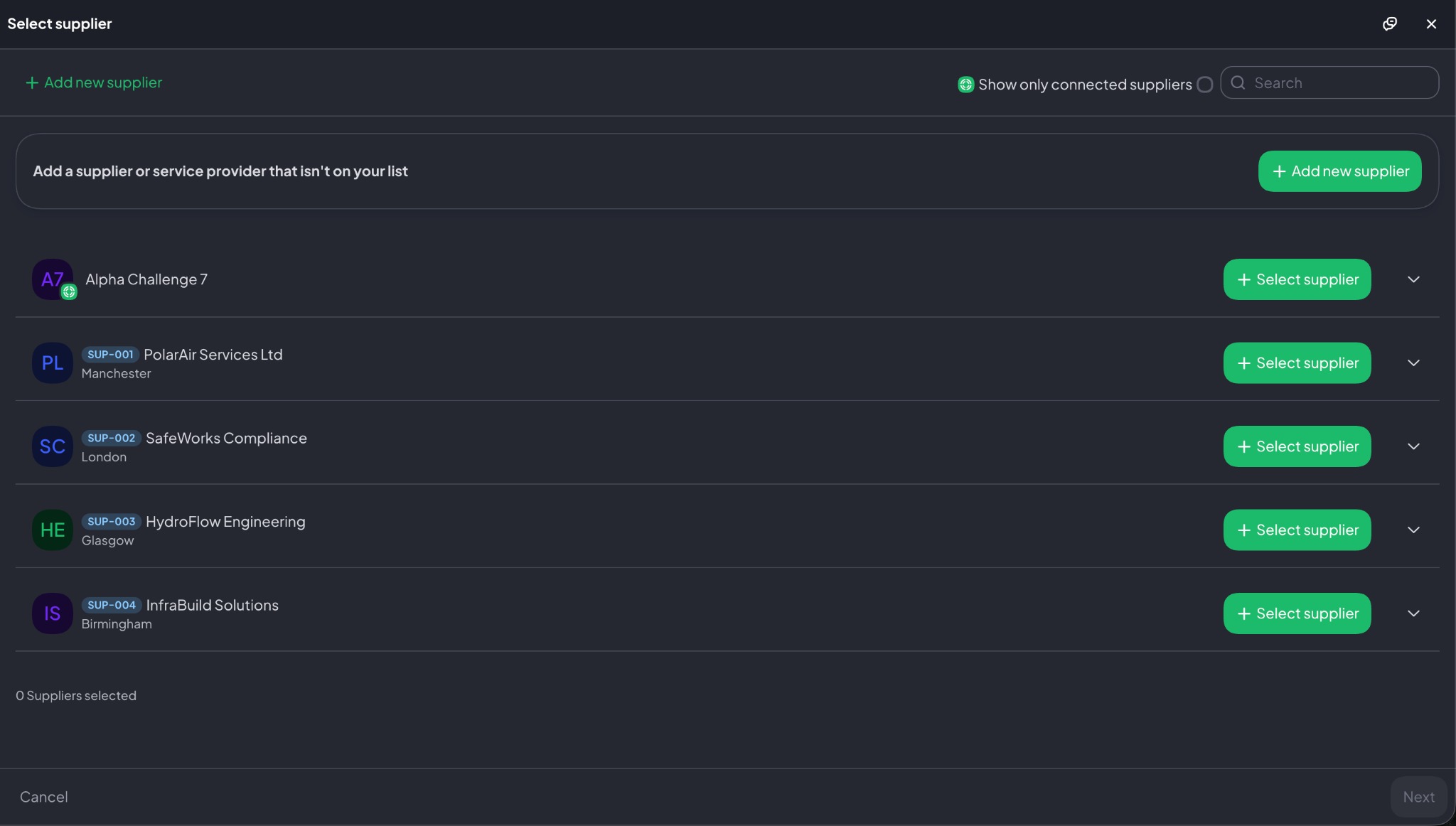Toggle Show only connected suppliers
The height and width of the screenshot is (826, 1456).
point(1204,85)
